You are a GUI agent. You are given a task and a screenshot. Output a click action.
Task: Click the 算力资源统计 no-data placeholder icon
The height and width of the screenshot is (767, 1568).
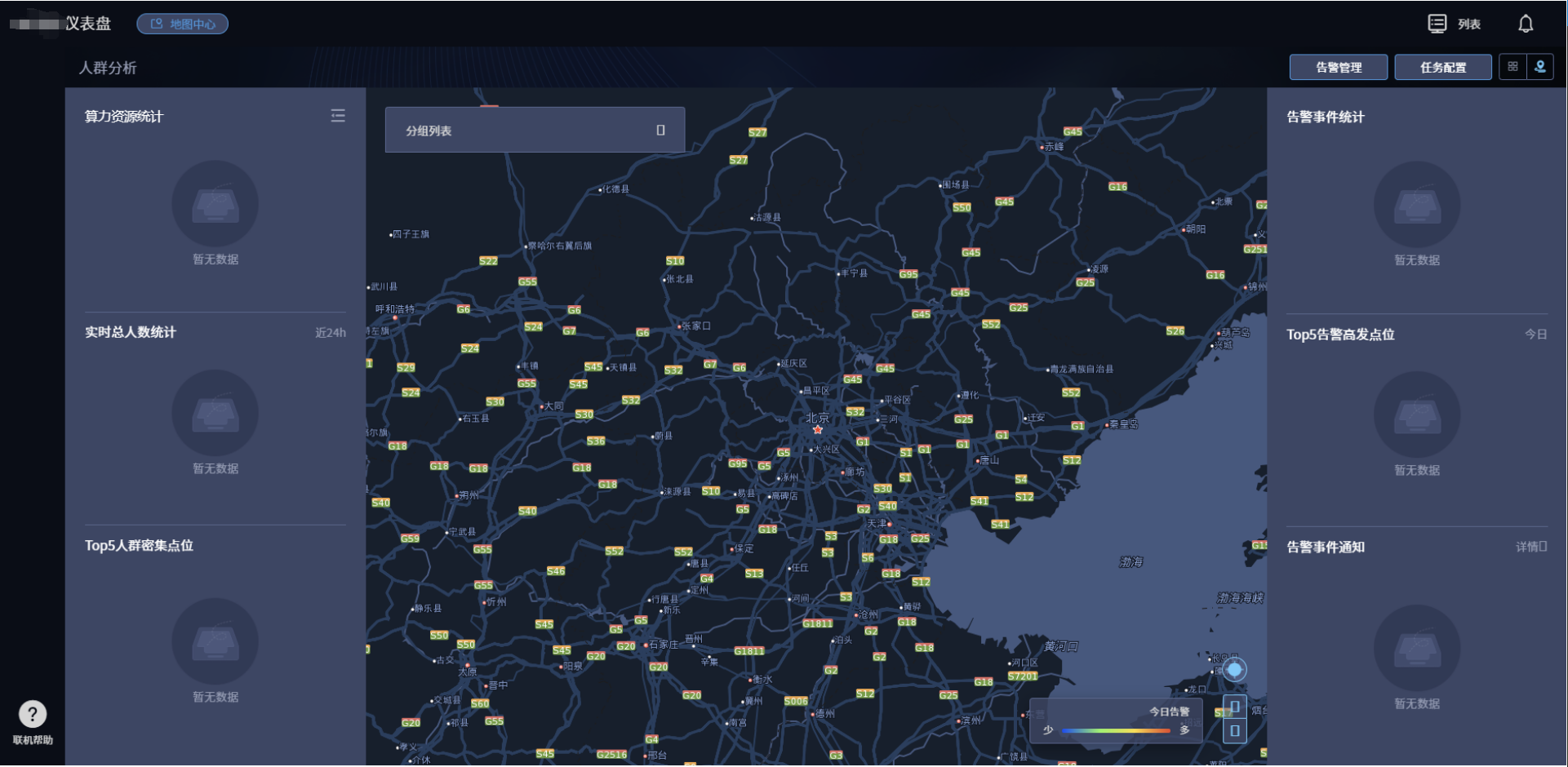tap(215, 204)
